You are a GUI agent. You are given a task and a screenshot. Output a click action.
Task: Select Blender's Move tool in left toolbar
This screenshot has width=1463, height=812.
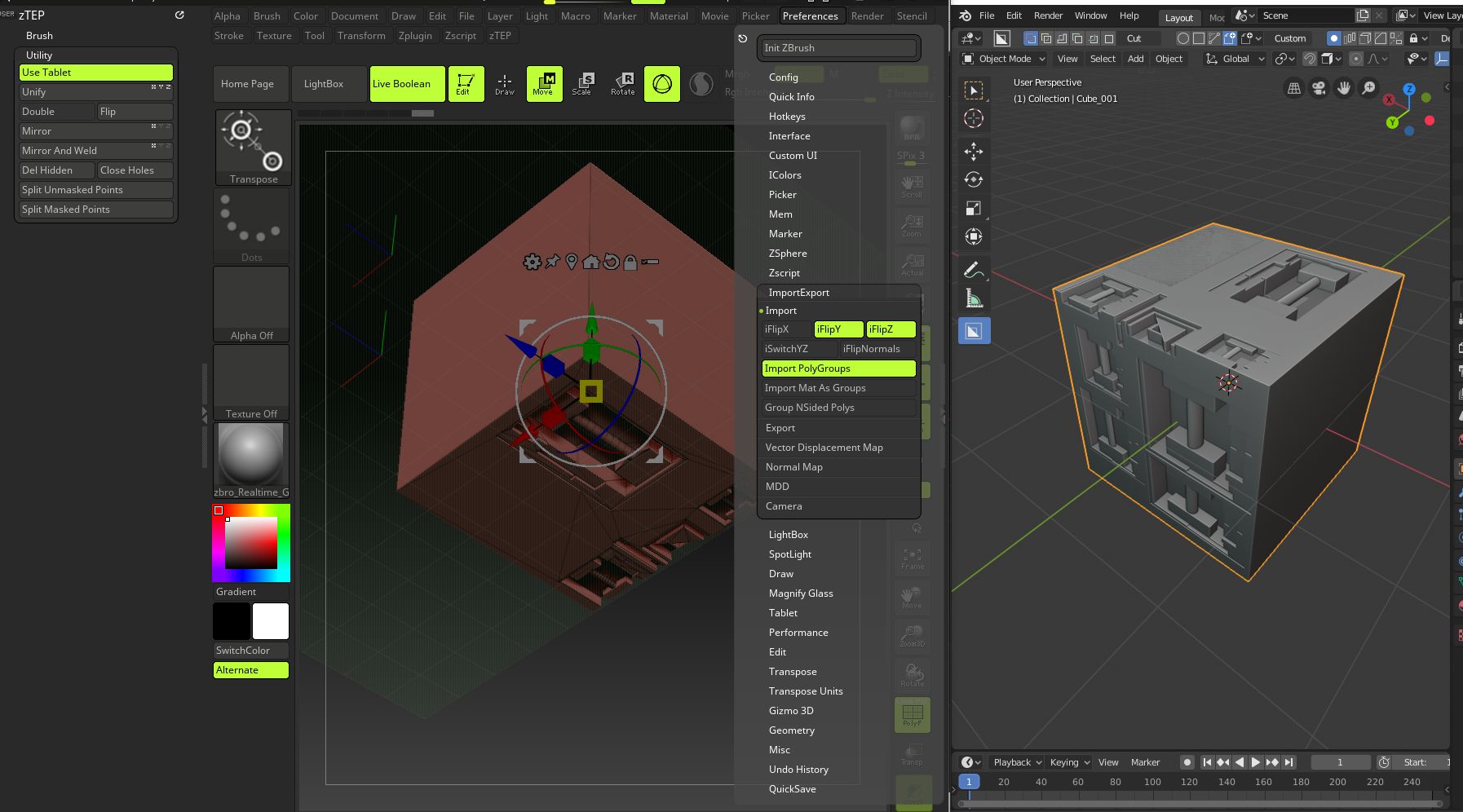[x=974, y=152]
